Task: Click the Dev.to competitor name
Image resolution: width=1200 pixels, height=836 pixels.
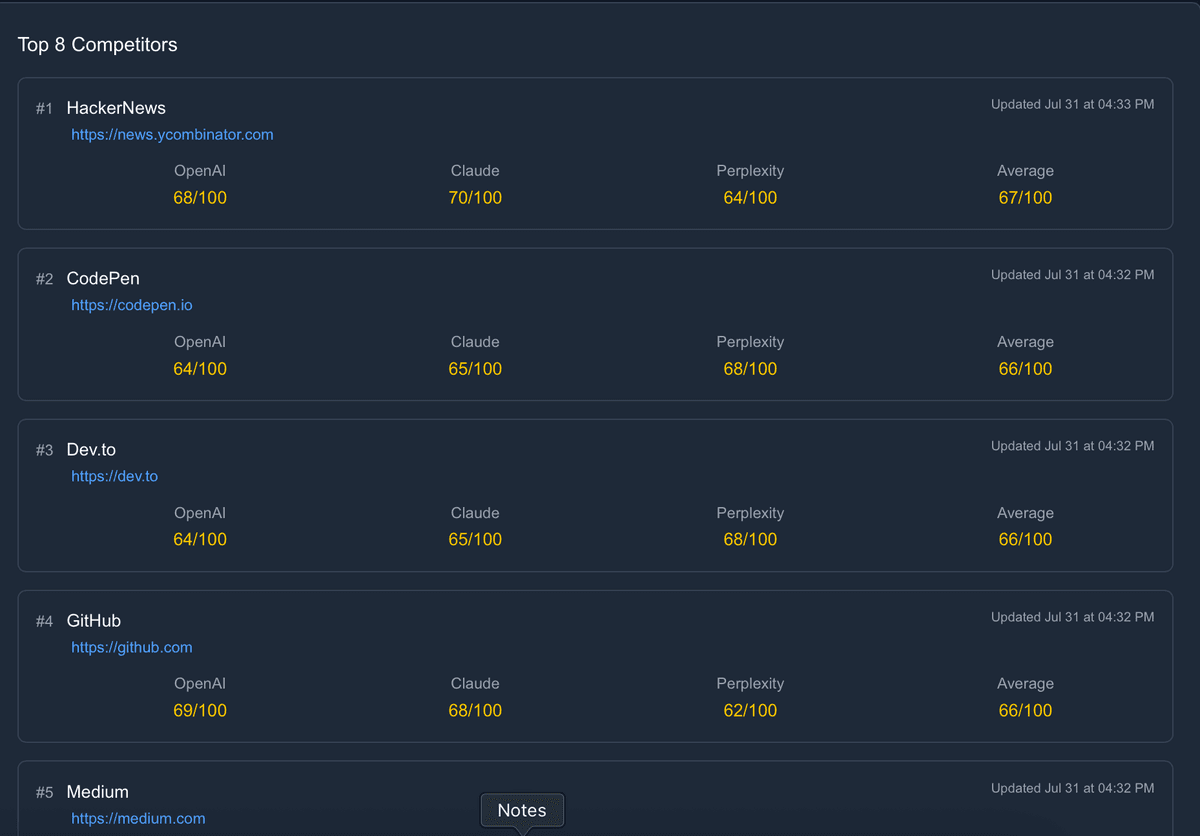Action: pyautogui.click(x=91, y=449)
